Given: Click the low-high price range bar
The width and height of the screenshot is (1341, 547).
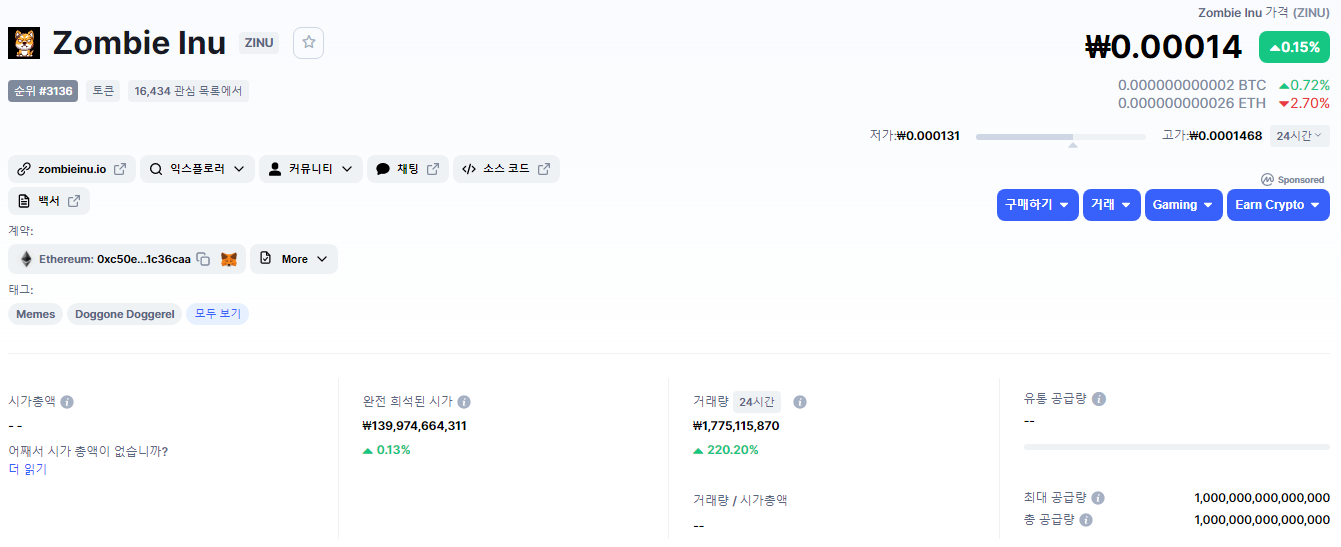Looking at the screenshot, I should [x=1060, y=136].
